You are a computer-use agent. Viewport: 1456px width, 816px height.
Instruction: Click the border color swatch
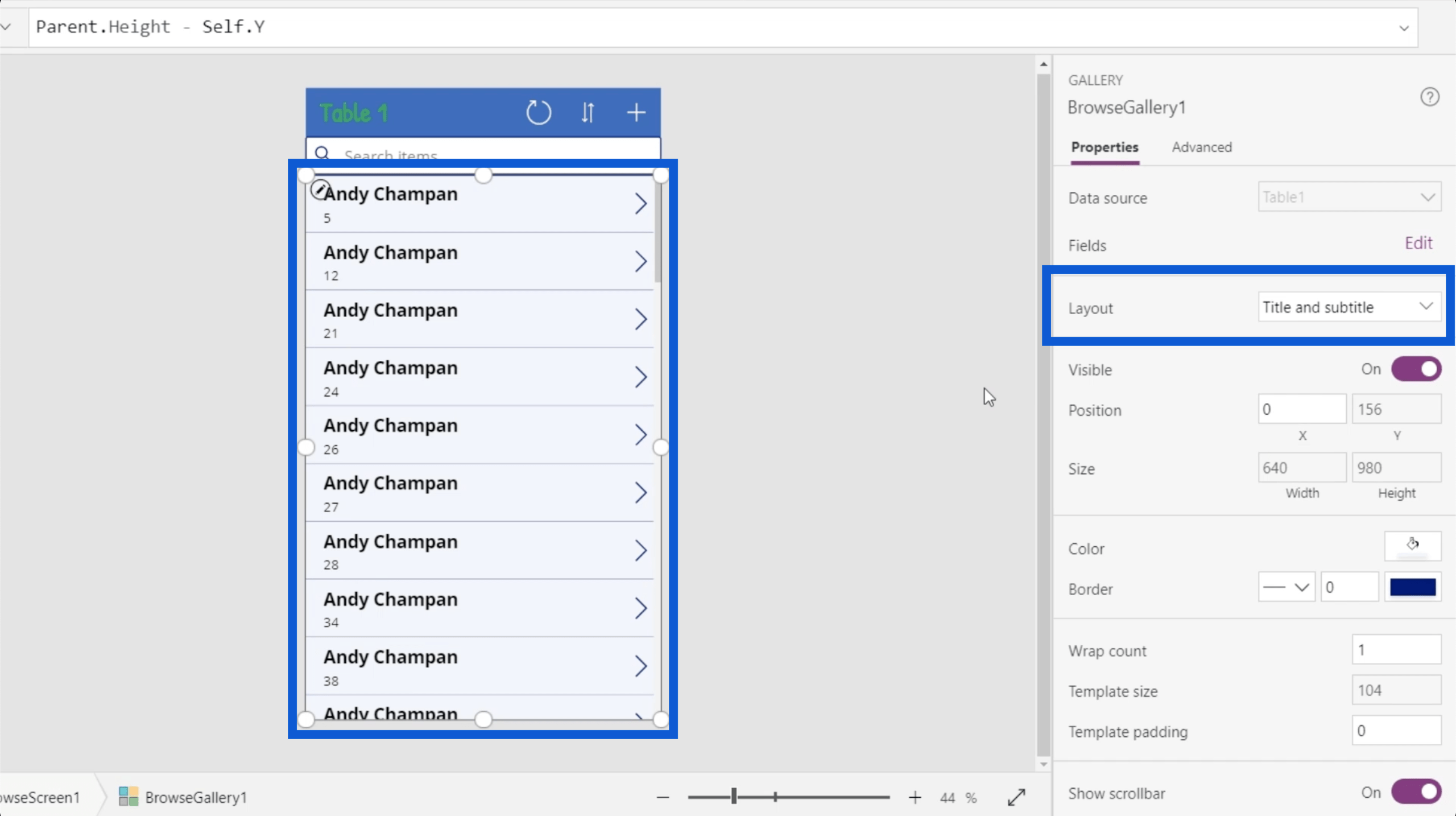pyautogui.click(x=1412, y=587)
